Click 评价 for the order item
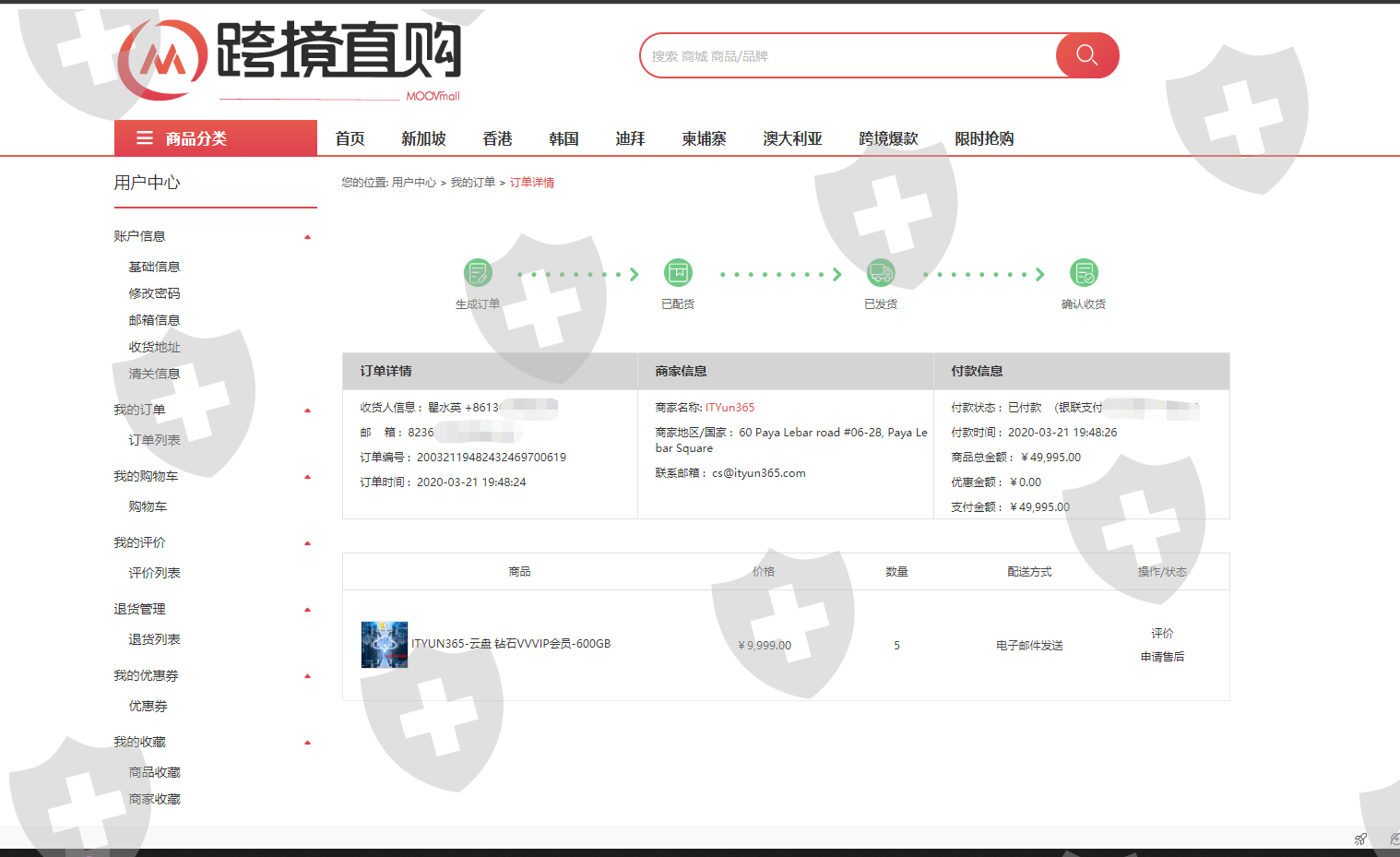 click(x=1162, y=634)
